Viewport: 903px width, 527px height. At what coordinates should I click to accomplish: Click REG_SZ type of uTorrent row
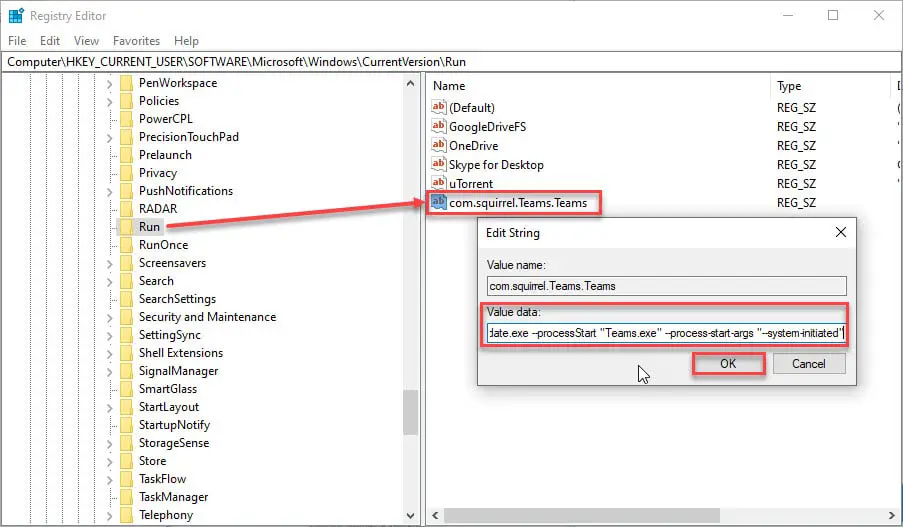(x=796, y=184)
